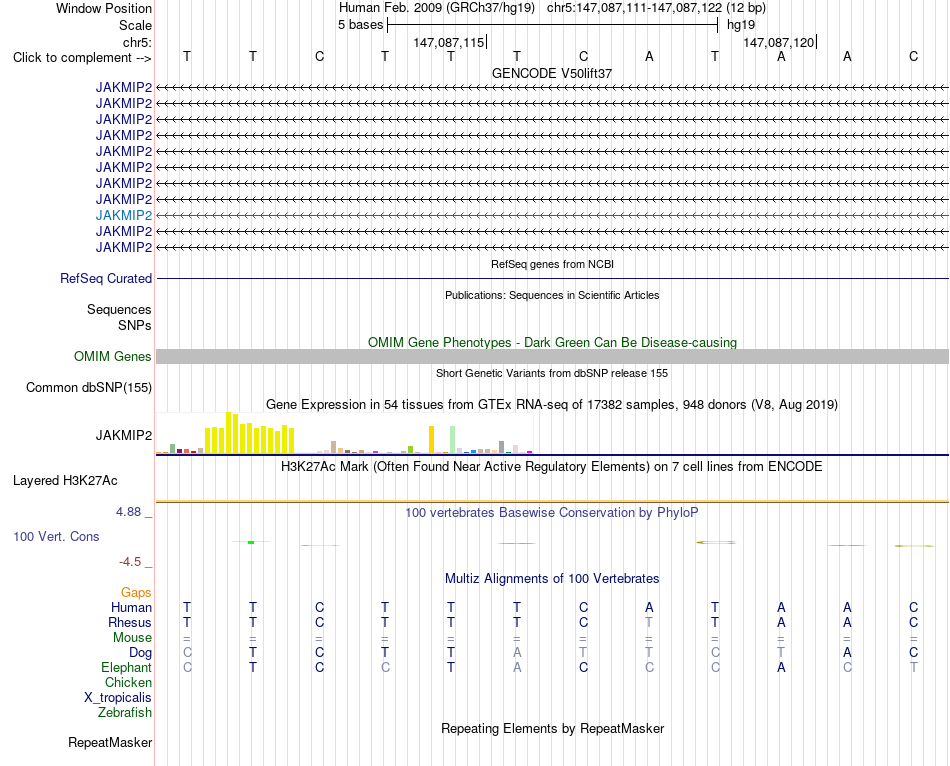Open 'Short Genetic Variants from dbSNP release 155'

[552, 373]
